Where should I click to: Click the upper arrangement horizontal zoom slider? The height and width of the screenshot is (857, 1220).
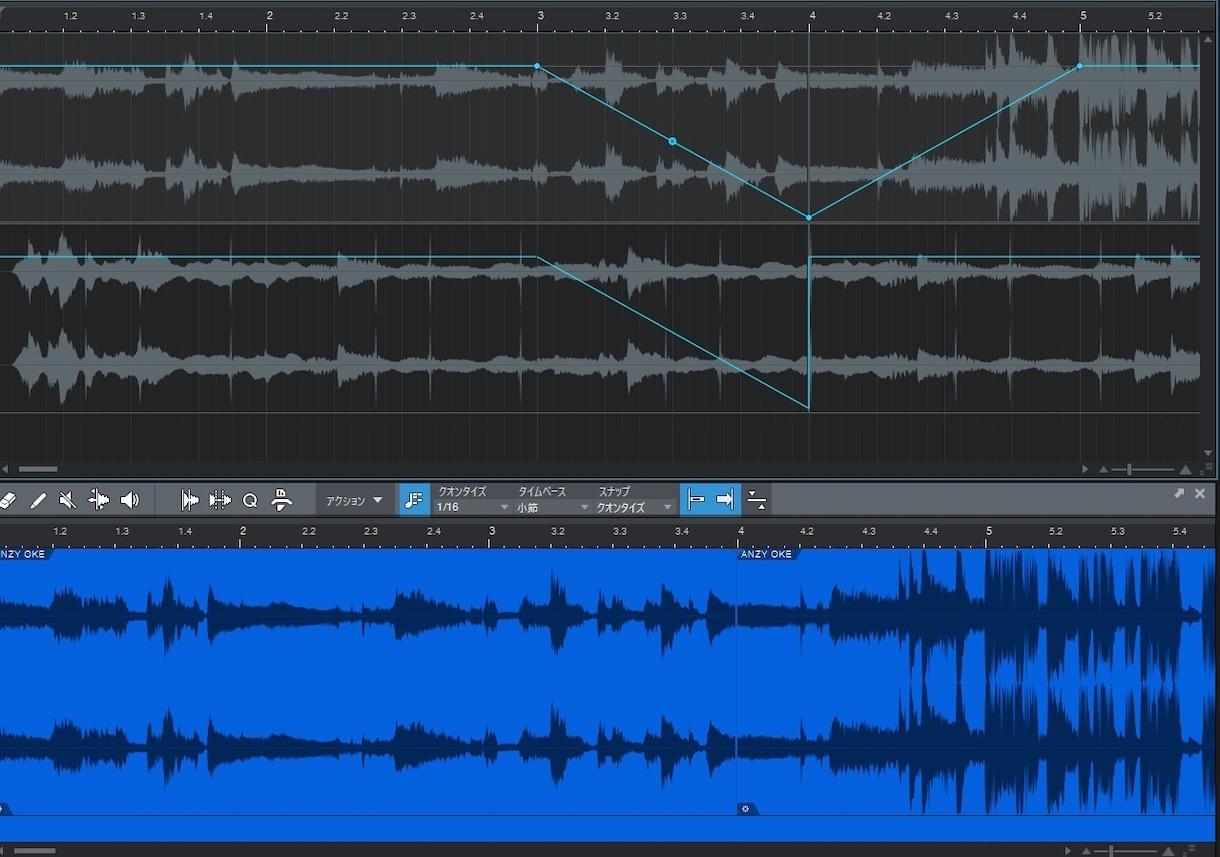tap(1141, 469)
